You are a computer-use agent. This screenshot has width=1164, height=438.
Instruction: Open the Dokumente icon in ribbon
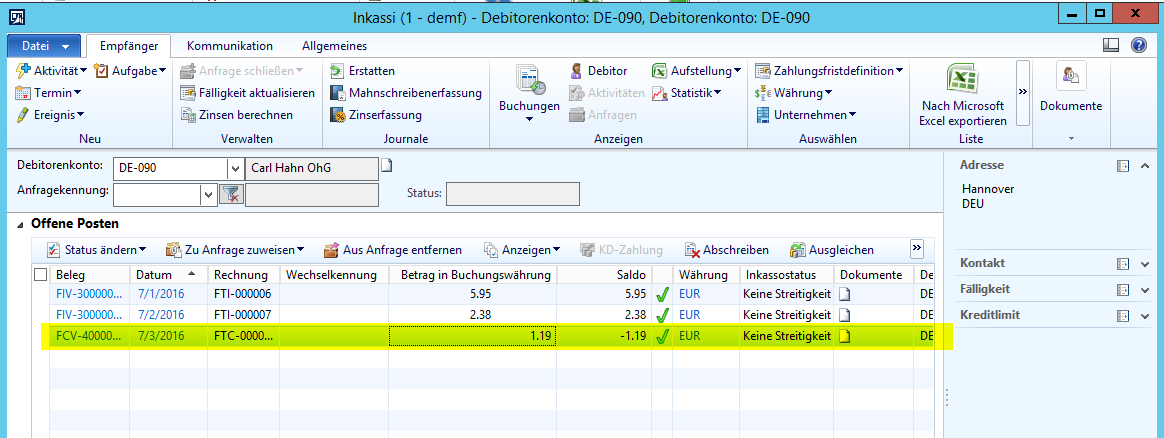[1070, 78]
